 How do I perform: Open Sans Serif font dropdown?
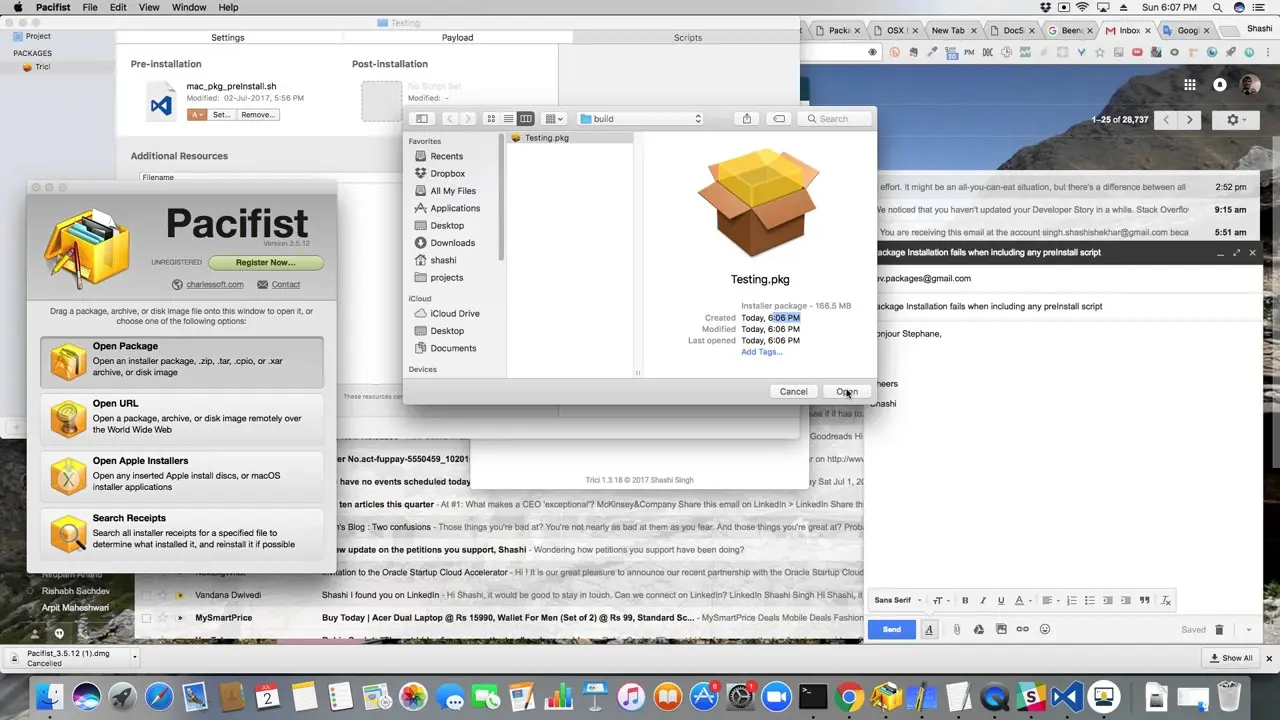pyautogui.click(x=898, y=600)
